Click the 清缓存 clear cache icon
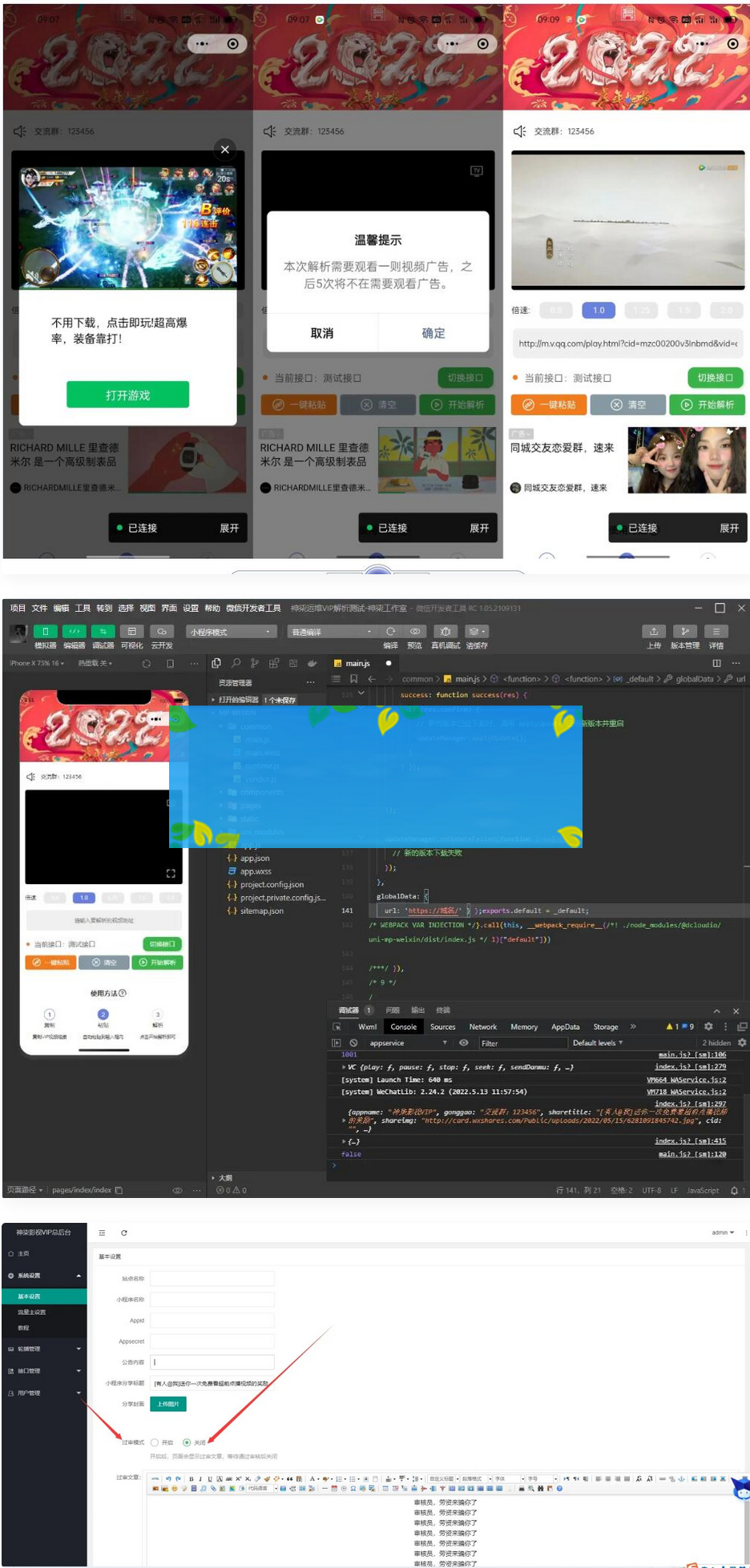Image resolution: width=750 pixels, height=1568 pixels. tap(476, 632)
